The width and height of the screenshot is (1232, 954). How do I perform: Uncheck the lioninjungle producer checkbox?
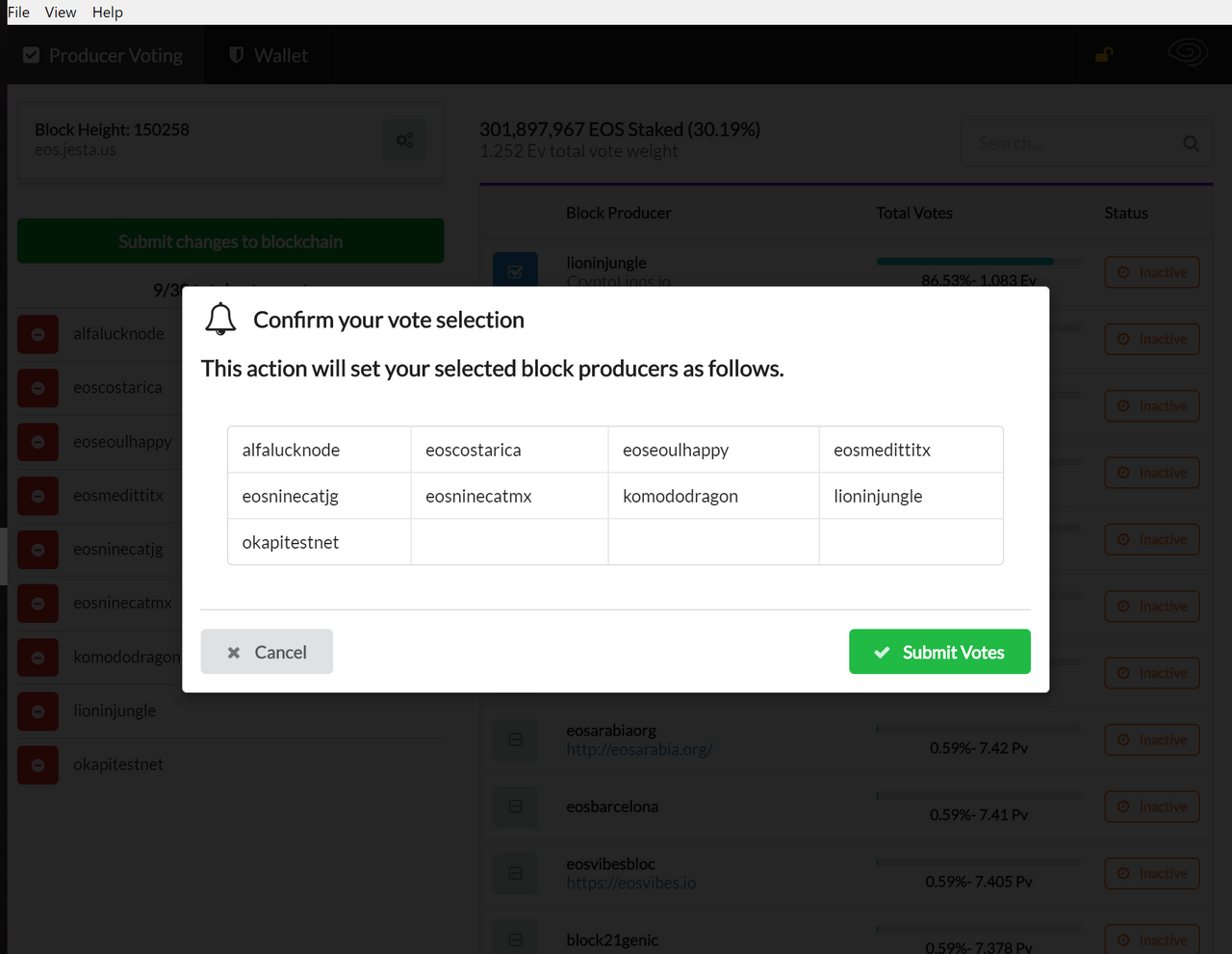(515, 271)
